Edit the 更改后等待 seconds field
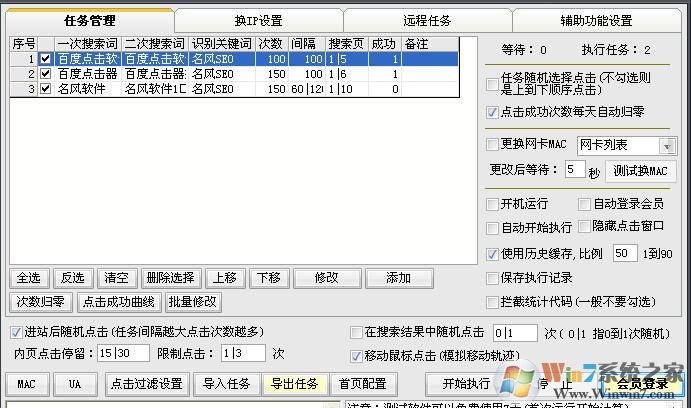Viewport: 691px width, 408px height. pyautogui.click(x=575, y=170)
